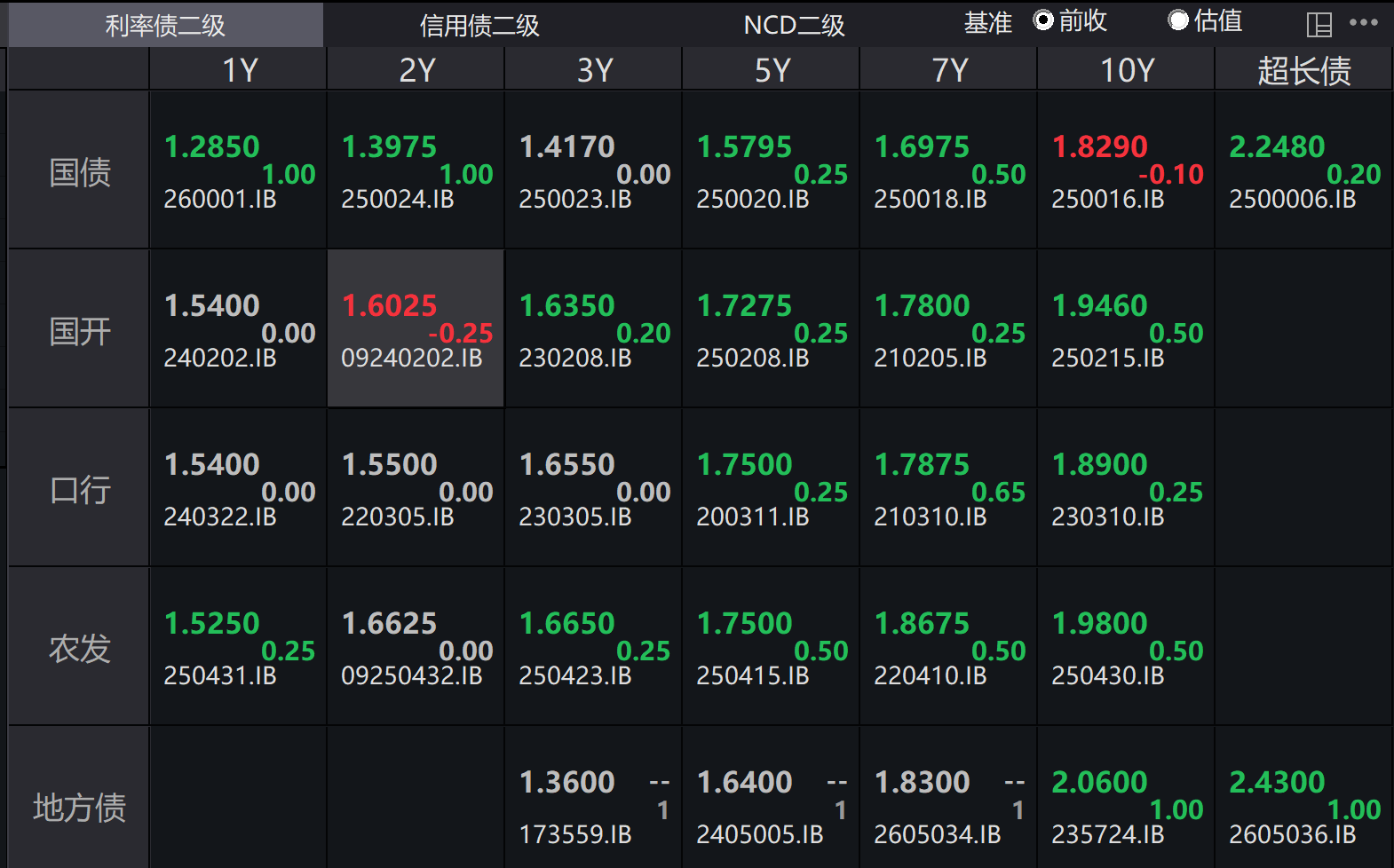Select the 国债 row header

79,170
